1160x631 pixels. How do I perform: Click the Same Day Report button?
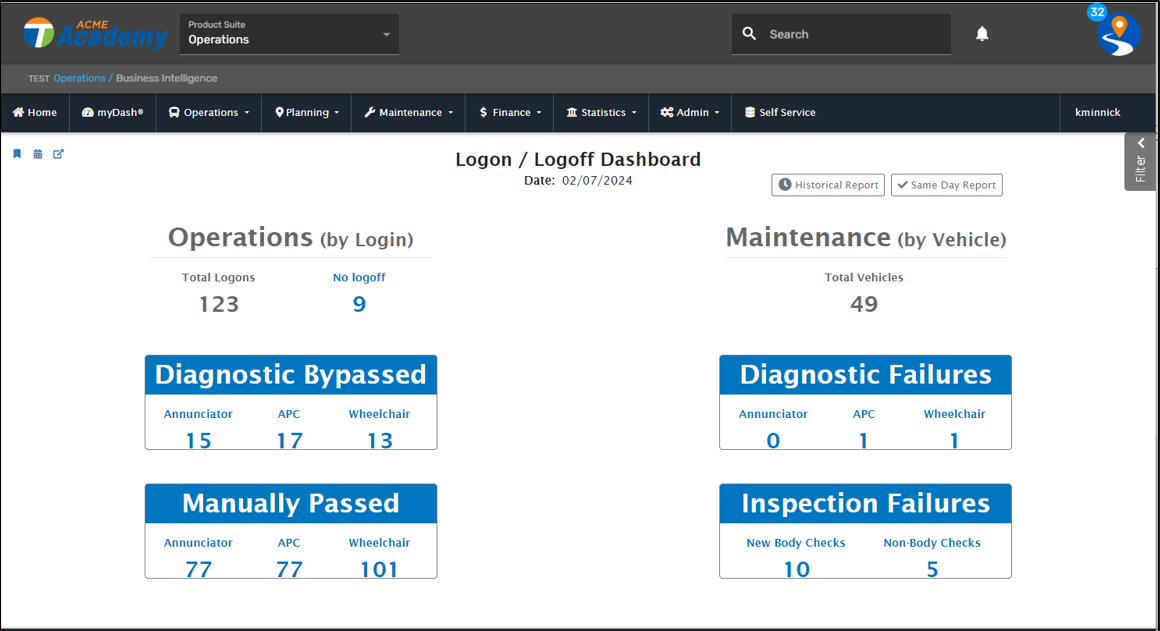946,185
